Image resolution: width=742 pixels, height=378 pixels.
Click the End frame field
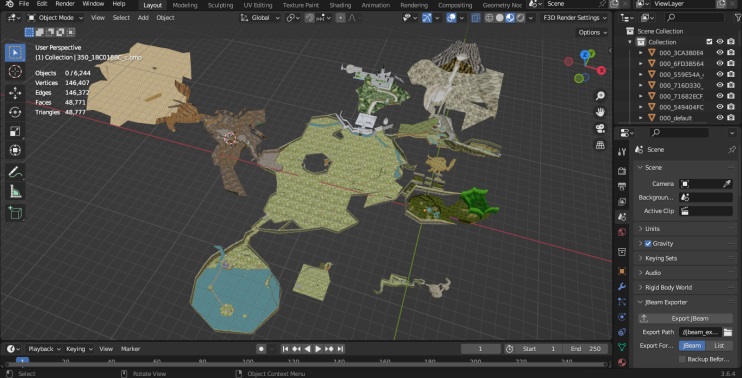pyautogui.click(x=585, y=349)
